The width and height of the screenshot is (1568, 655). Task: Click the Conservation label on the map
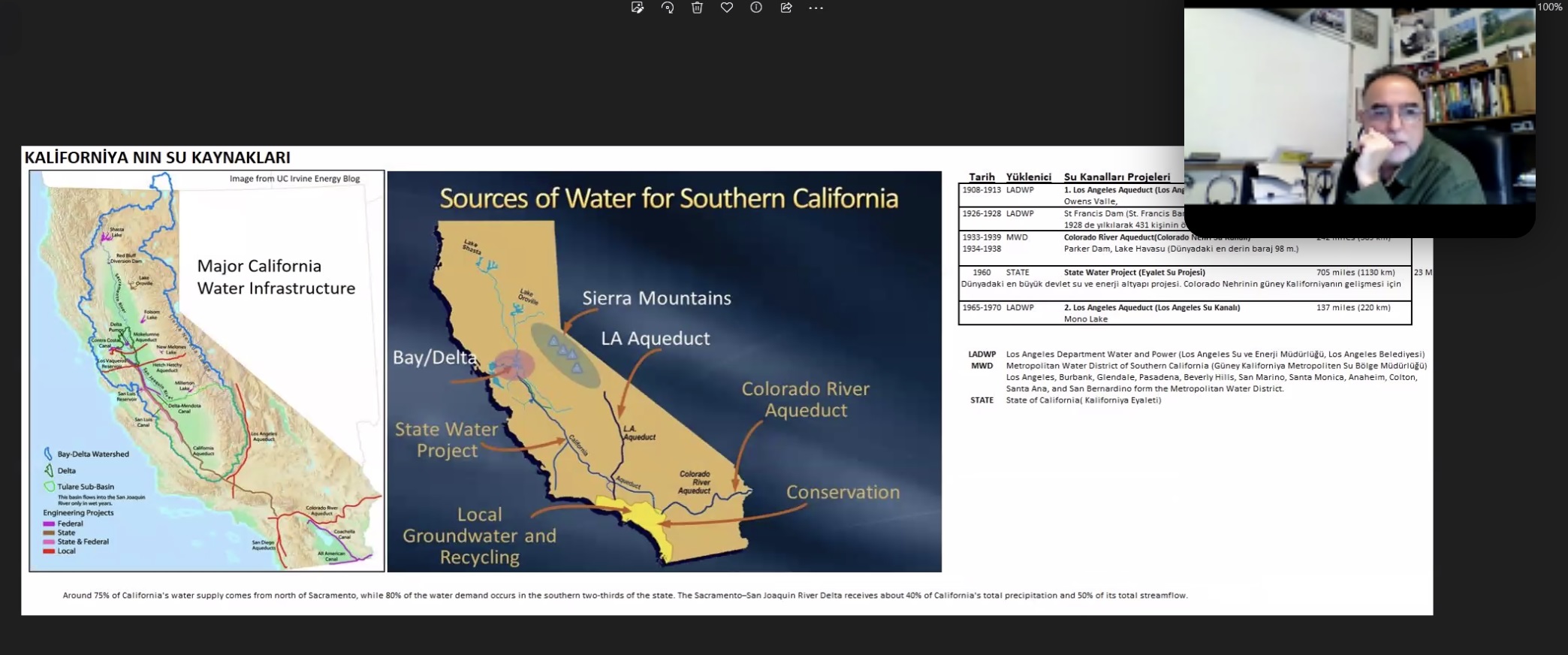[x=843, y=492]
